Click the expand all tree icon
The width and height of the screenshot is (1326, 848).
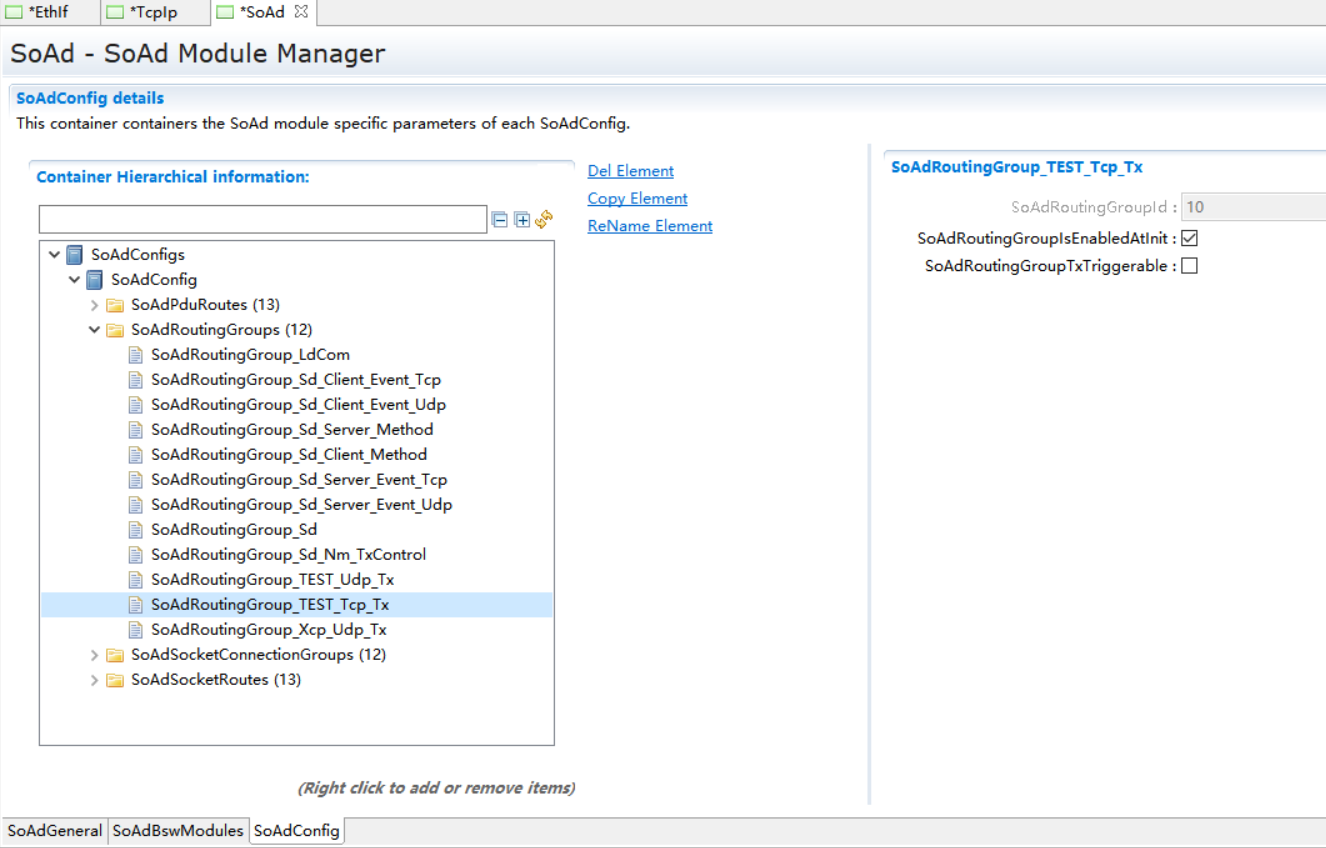[x=522, y=220]
